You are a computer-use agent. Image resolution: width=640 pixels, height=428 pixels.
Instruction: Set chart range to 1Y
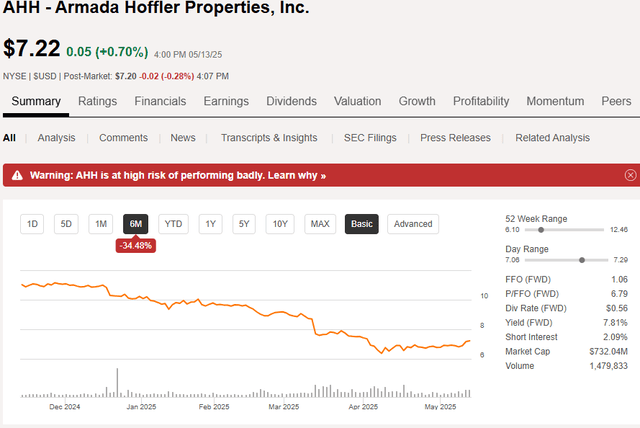coord(210,224)
